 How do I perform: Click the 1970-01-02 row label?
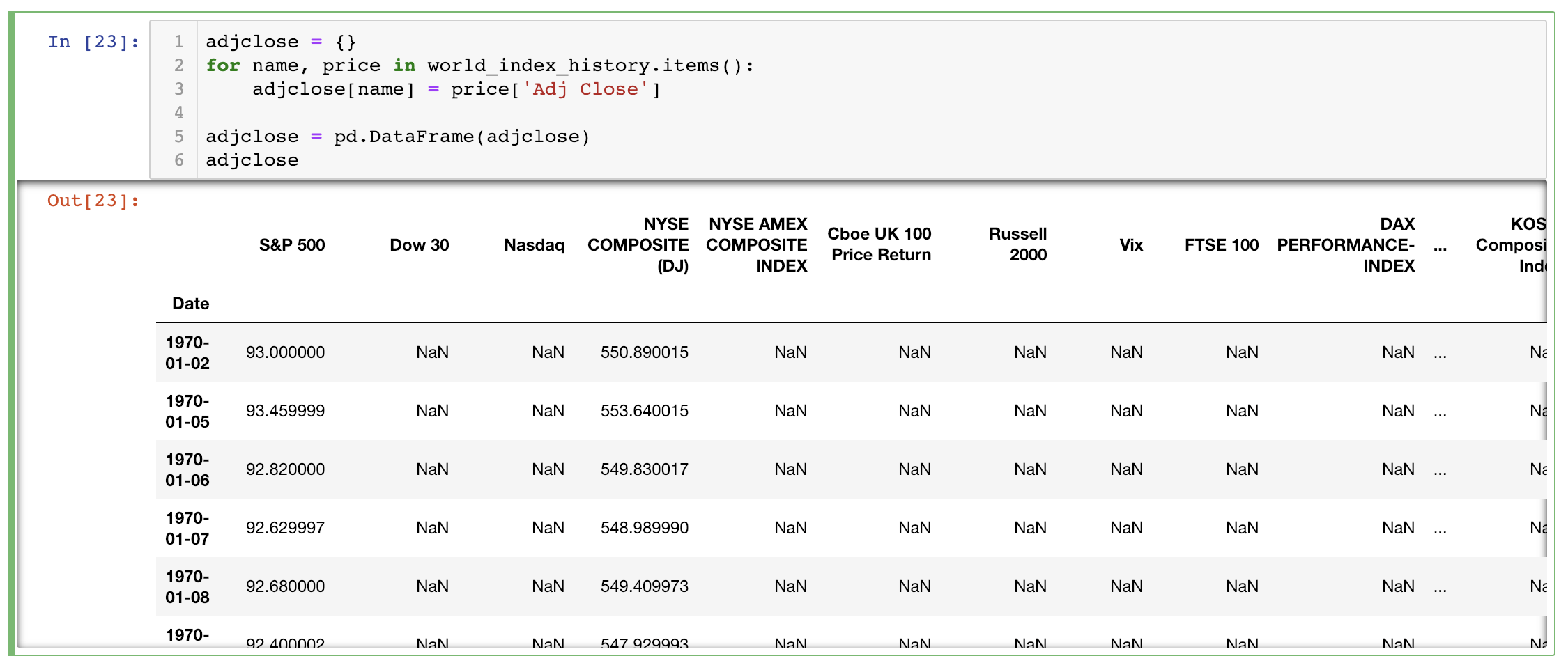[x=187, y=353]
